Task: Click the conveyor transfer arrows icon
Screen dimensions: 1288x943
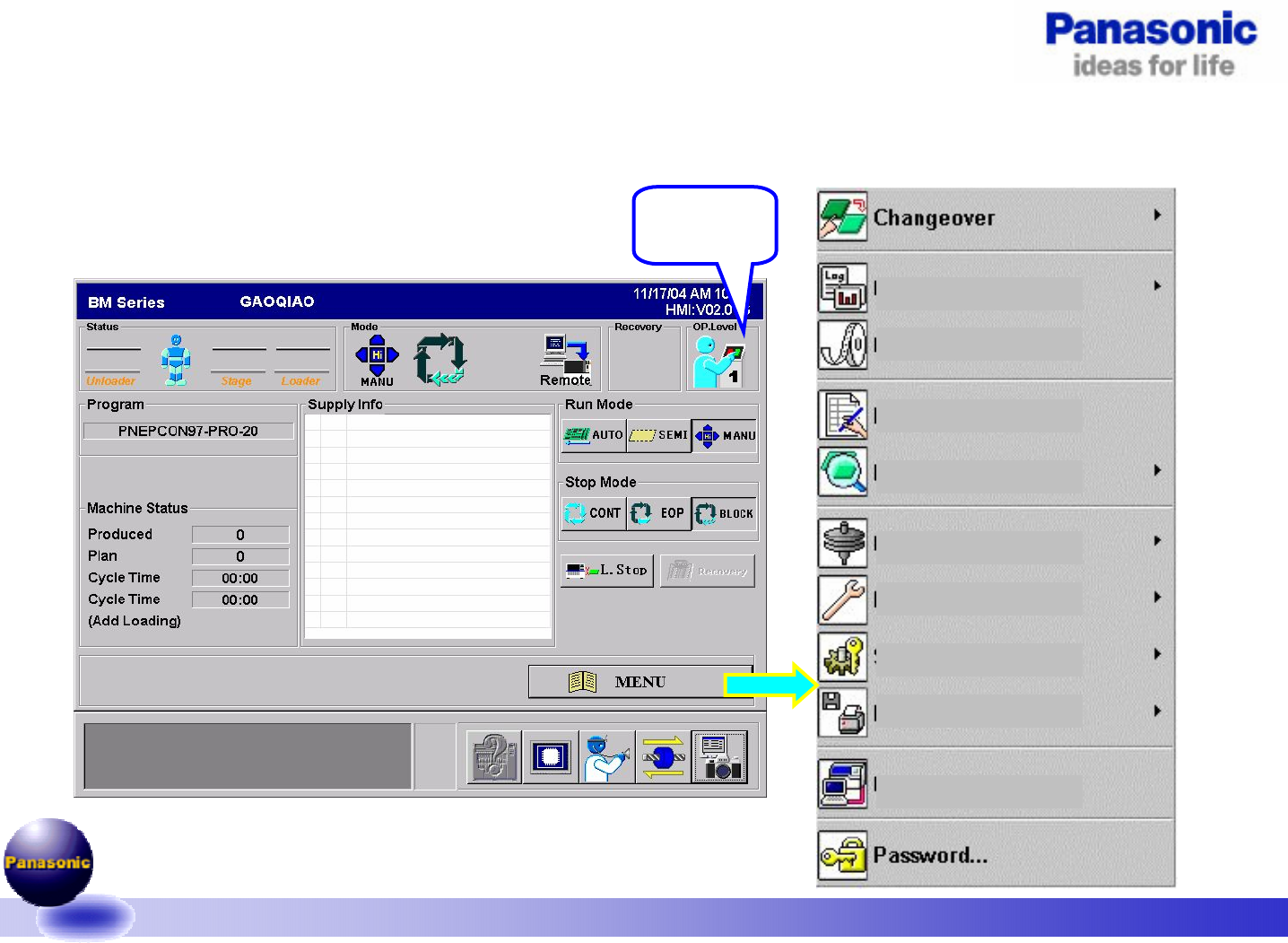Action: [x=663, y=757]
